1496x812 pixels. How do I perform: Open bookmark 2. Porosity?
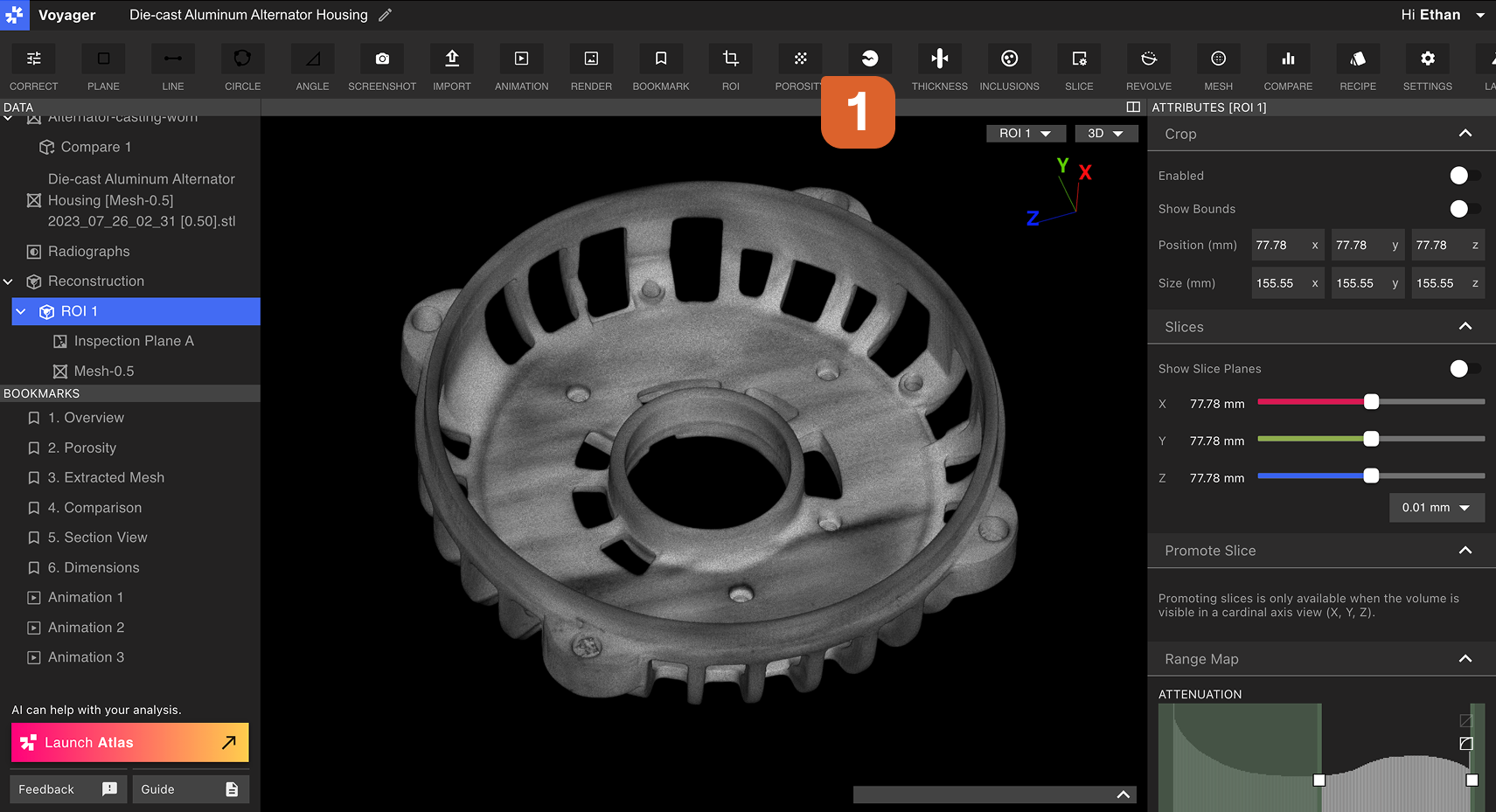82,448
